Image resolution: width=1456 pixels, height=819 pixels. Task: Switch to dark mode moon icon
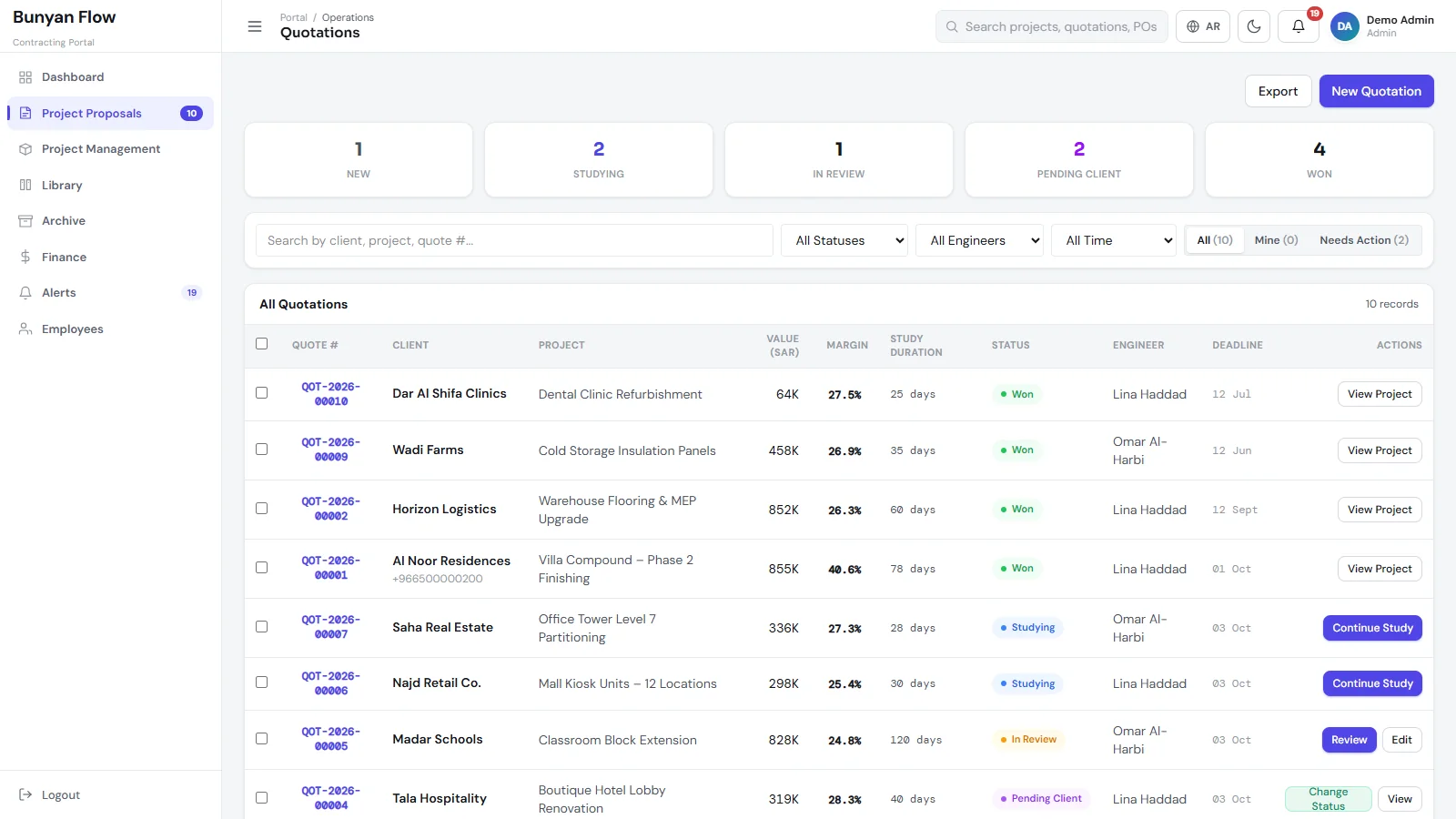1254,26
